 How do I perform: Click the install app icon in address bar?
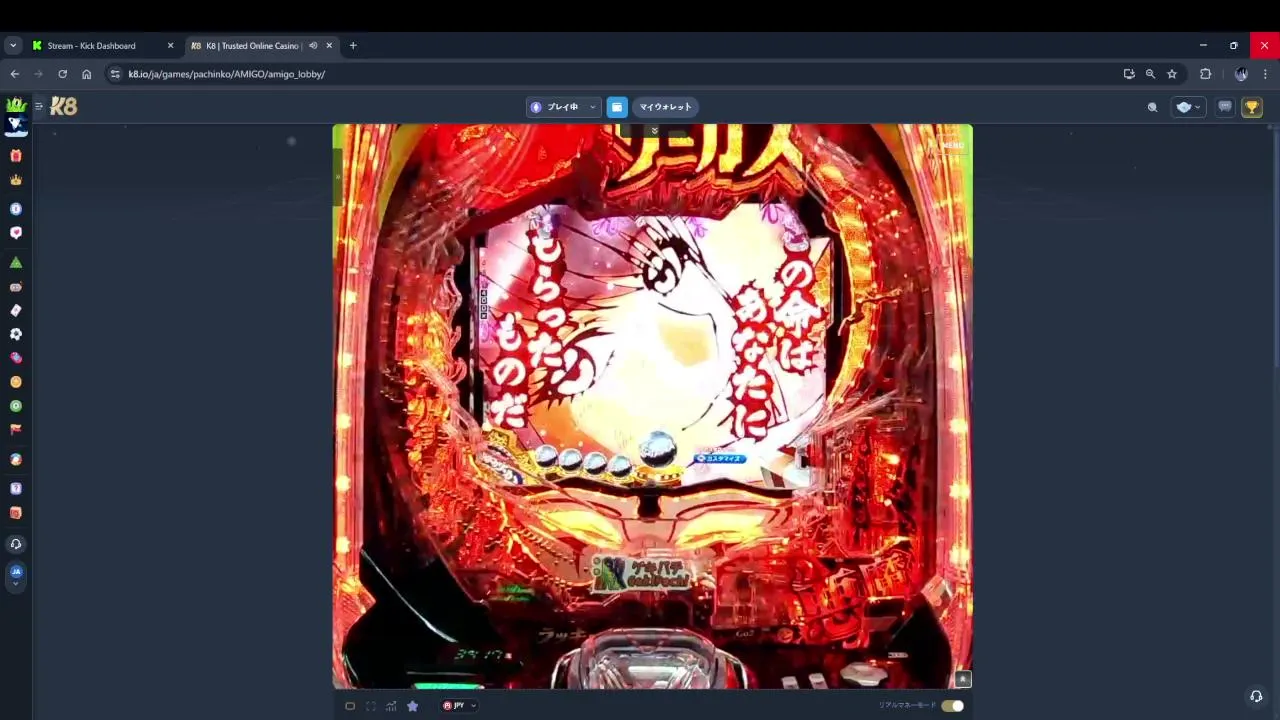tap(1129, 74)
